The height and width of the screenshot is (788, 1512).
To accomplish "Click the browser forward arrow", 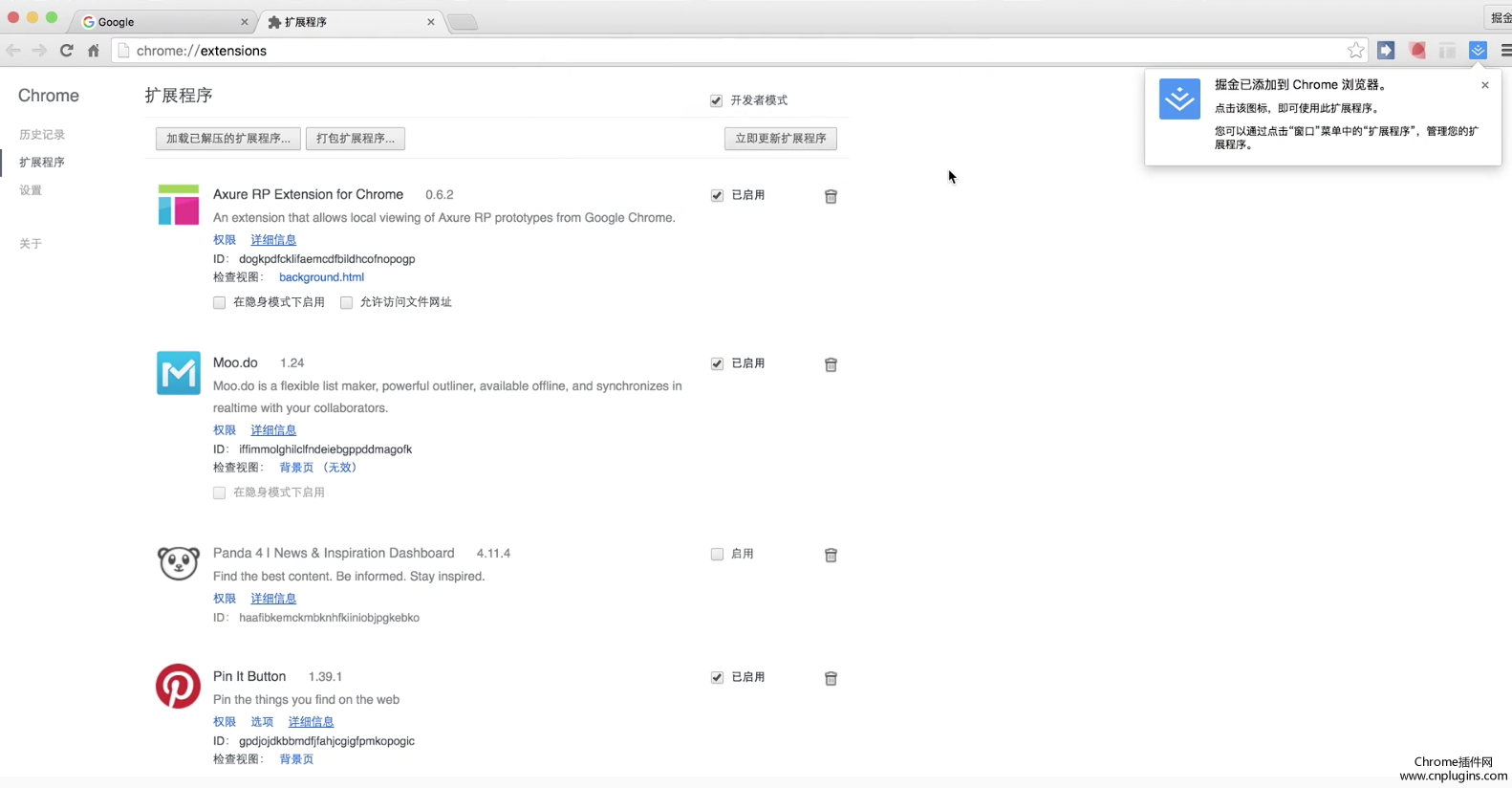I will tap(39, 51).
